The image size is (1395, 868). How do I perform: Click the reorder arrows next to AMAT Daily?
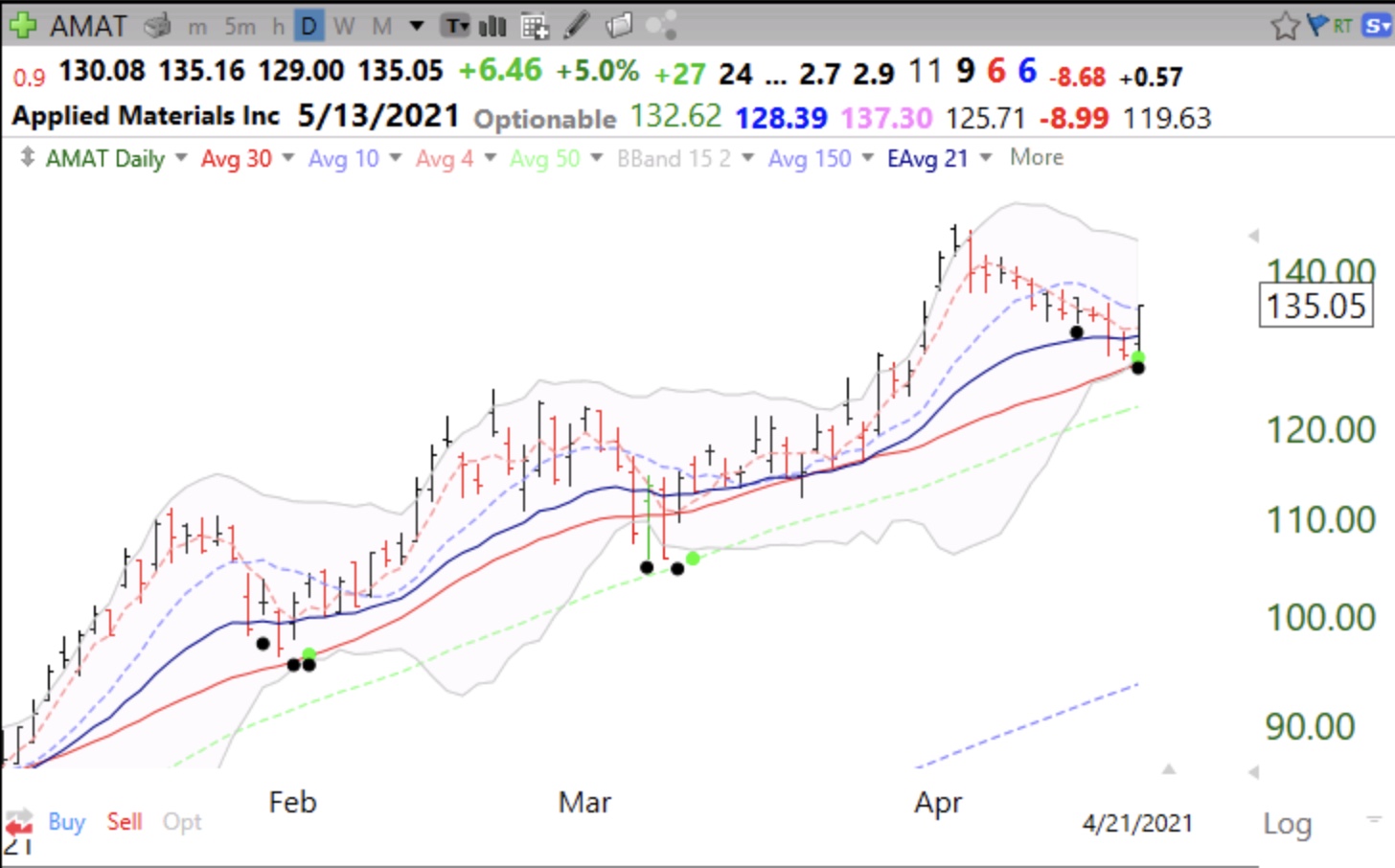27,157
